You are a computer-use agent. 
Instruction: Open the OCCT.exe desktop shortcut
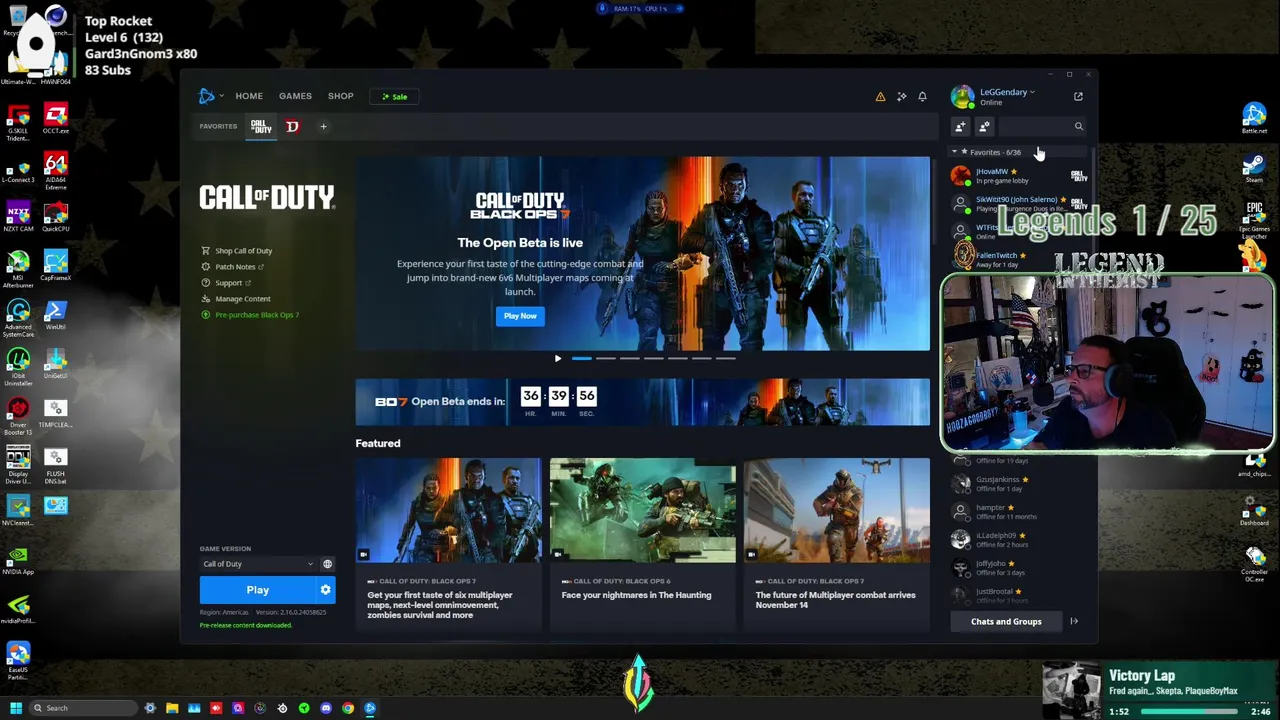pos(56,118)
